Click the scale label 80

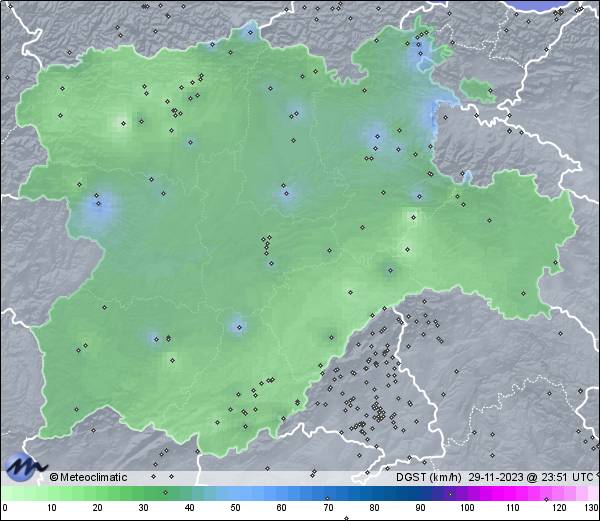click(374, 508)
